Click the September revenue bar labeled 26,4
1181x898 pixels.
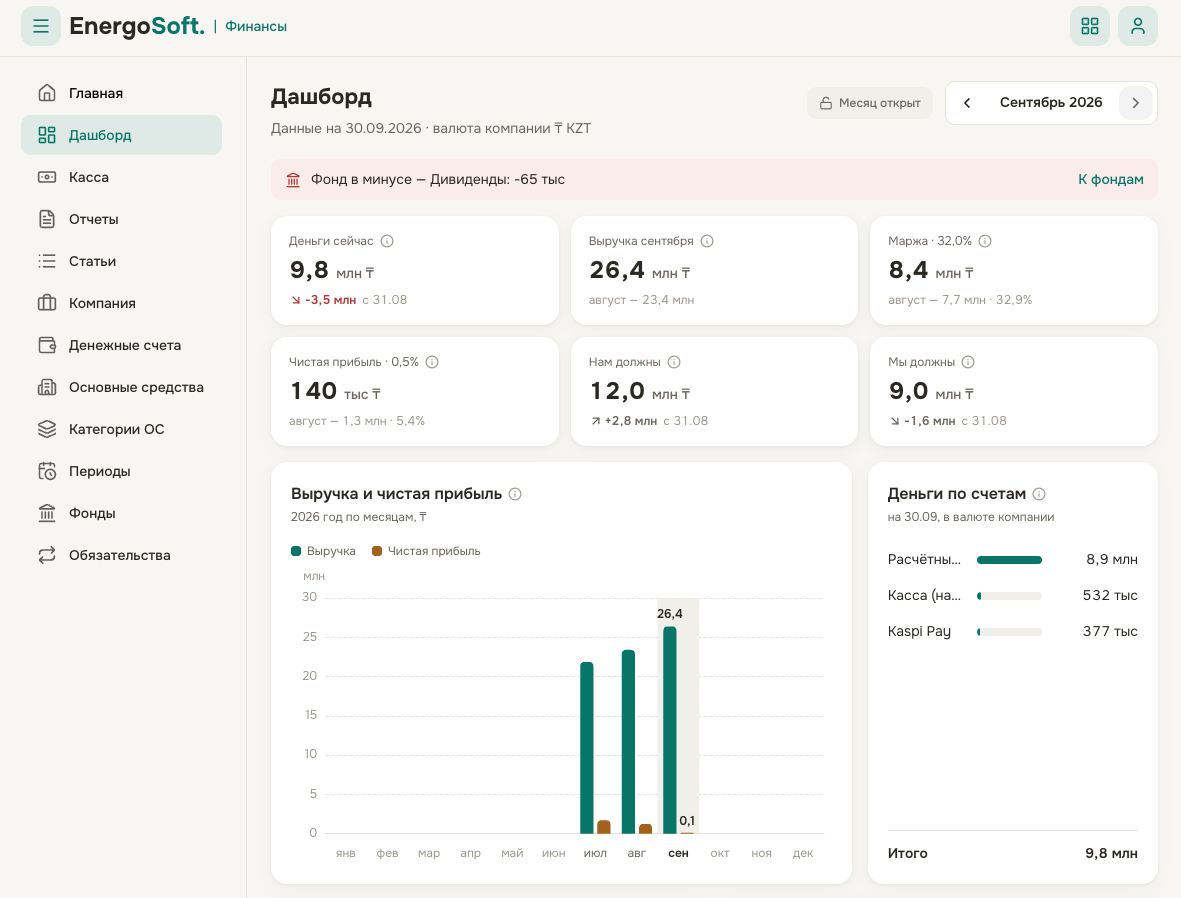click(x=670, y=730)
